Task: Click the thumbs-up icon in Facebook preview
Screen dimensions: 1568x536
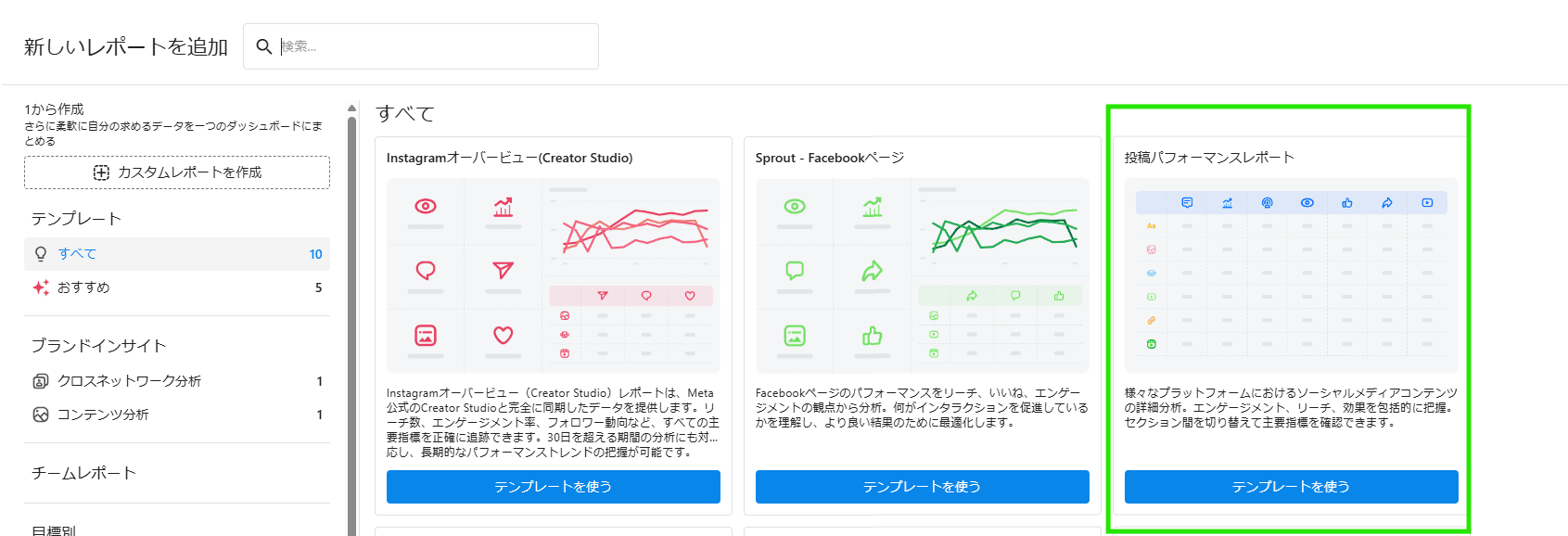Action: click(872, 336)
